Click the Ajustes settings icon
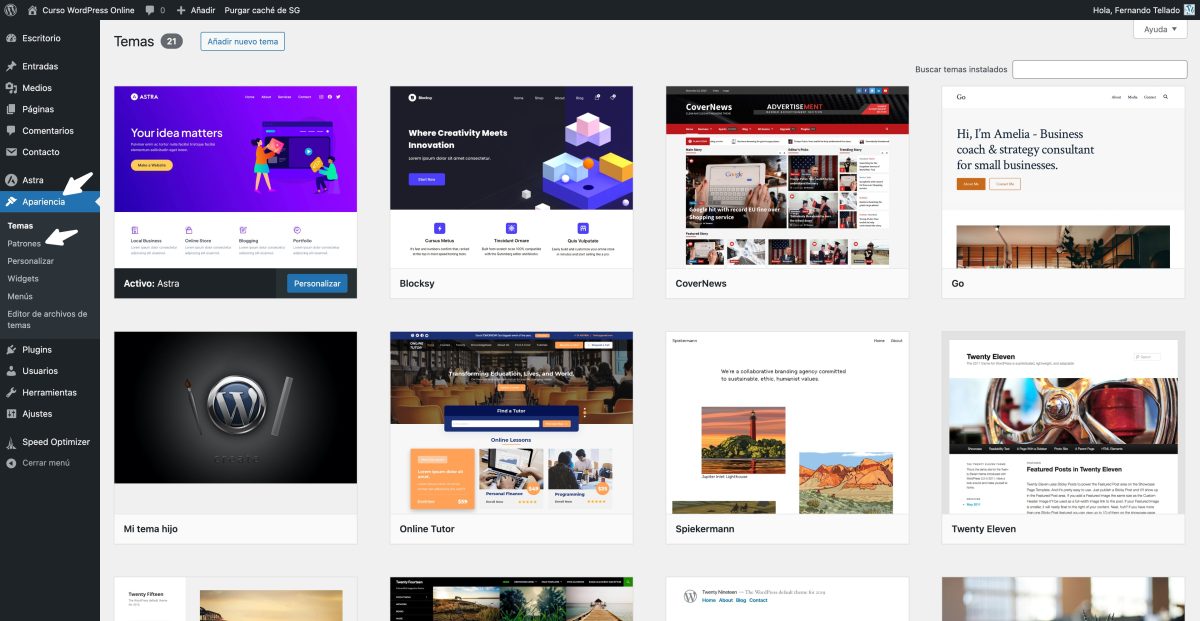 coord(11,414)
